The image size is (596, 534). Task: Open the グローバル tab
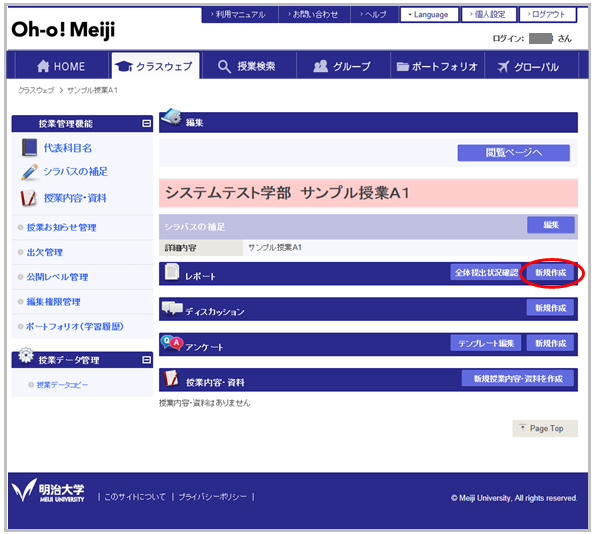pyautogui.click(x=531, y=66)
